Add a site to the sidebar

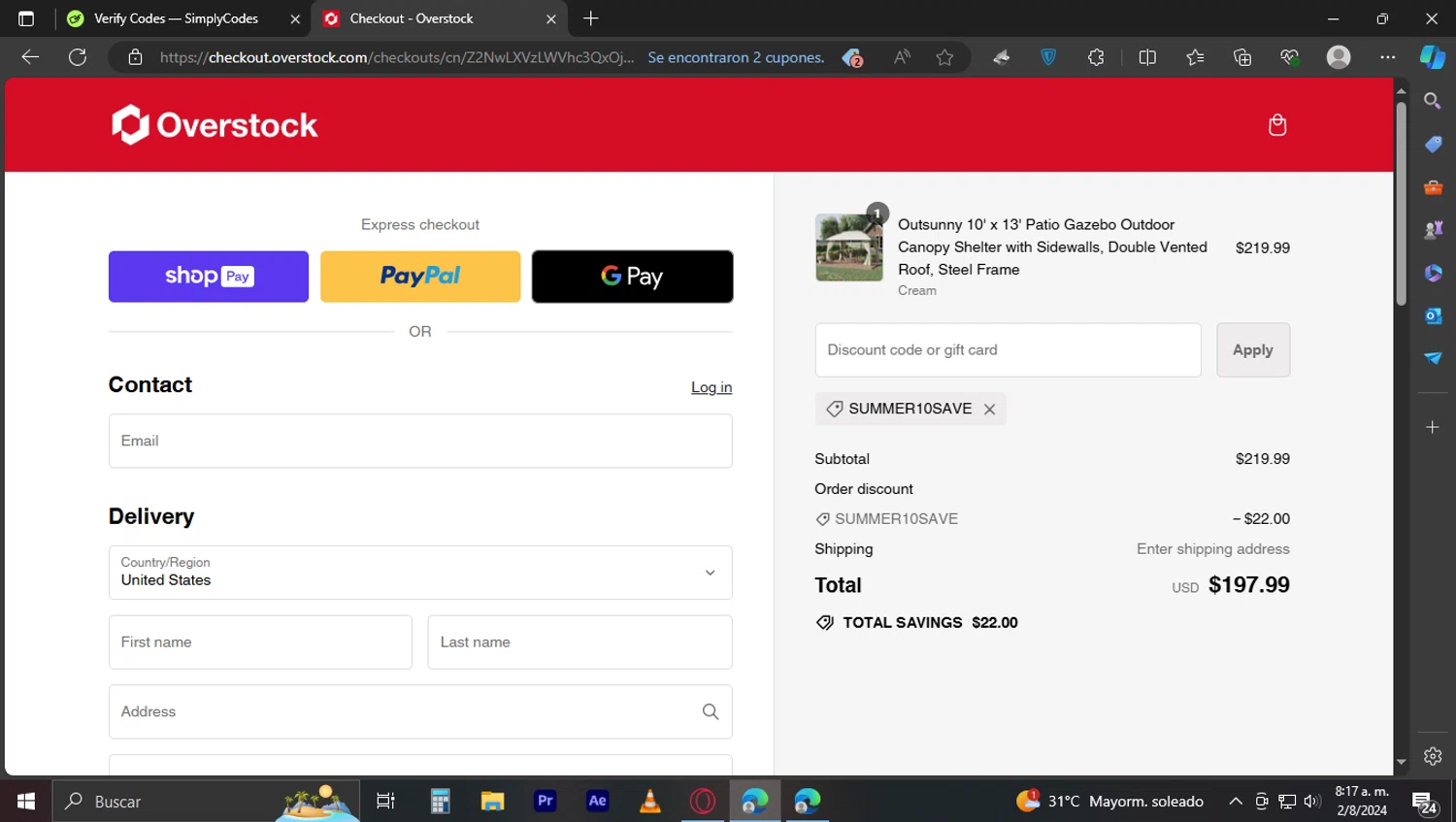(1433, 427)
